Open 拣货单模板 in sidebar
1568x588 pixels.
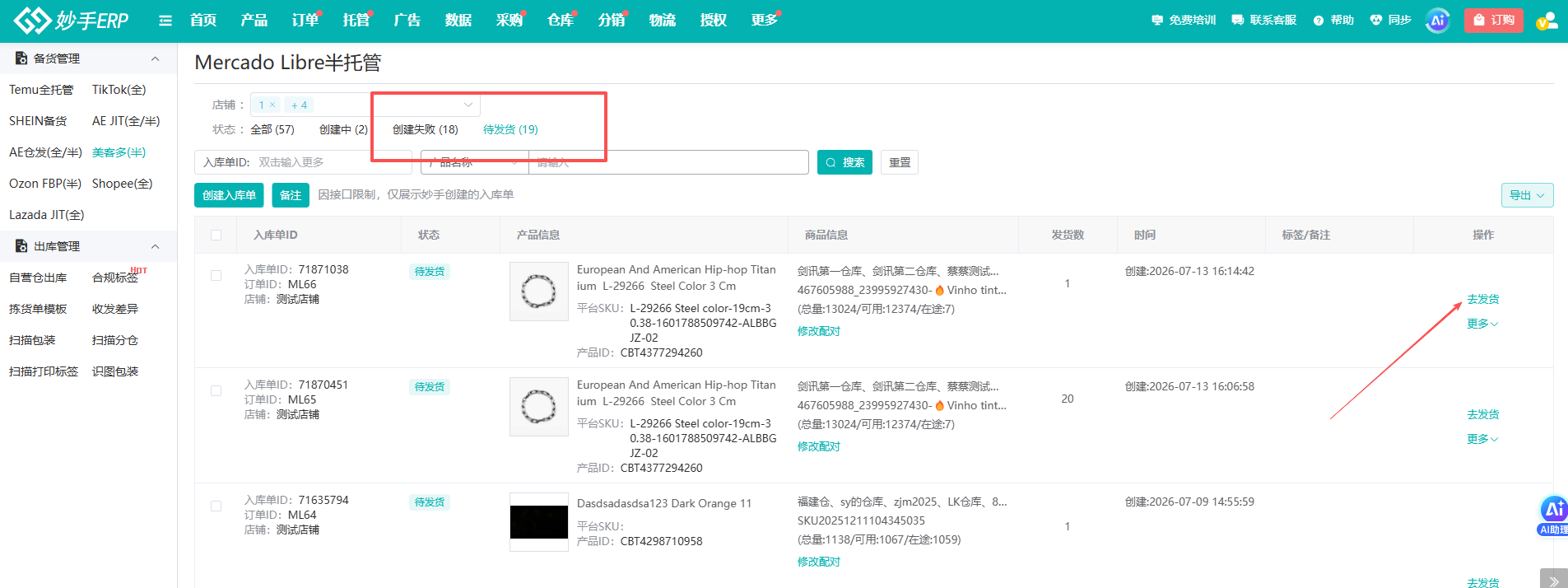(x=38, y=309)
